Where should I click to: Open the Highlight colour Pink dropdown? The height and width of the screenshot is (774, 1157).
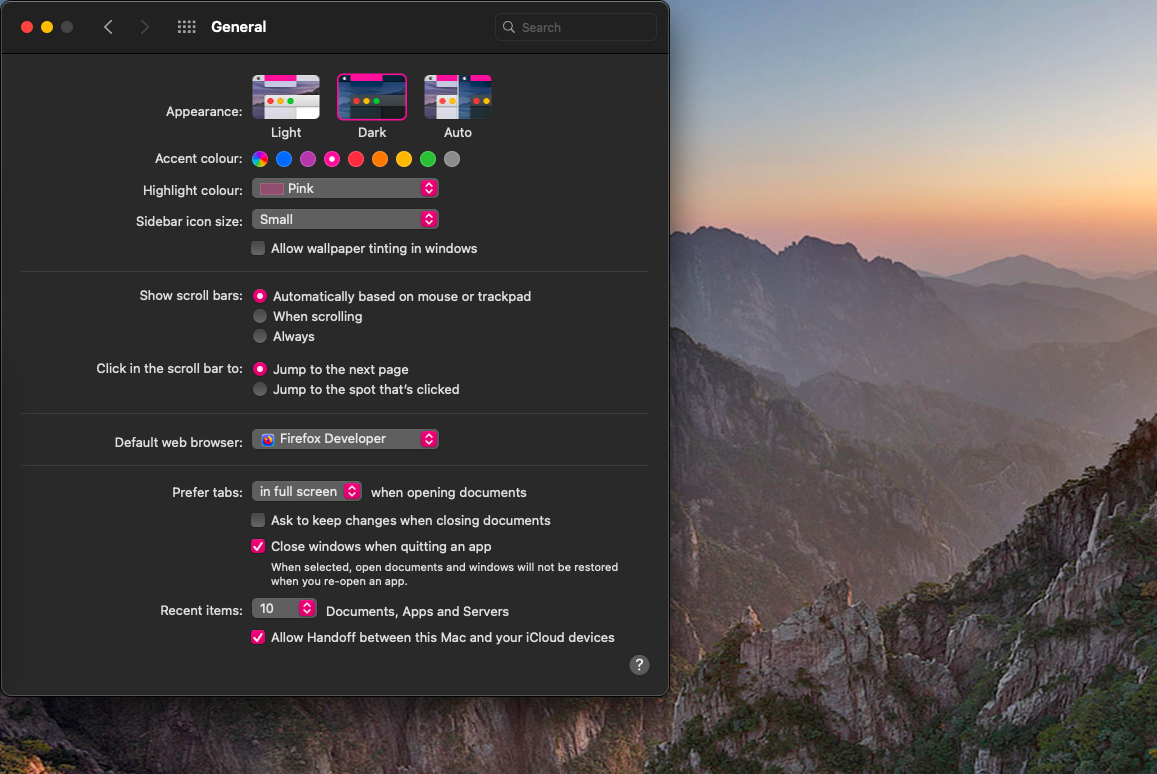[x=345, y=189]
